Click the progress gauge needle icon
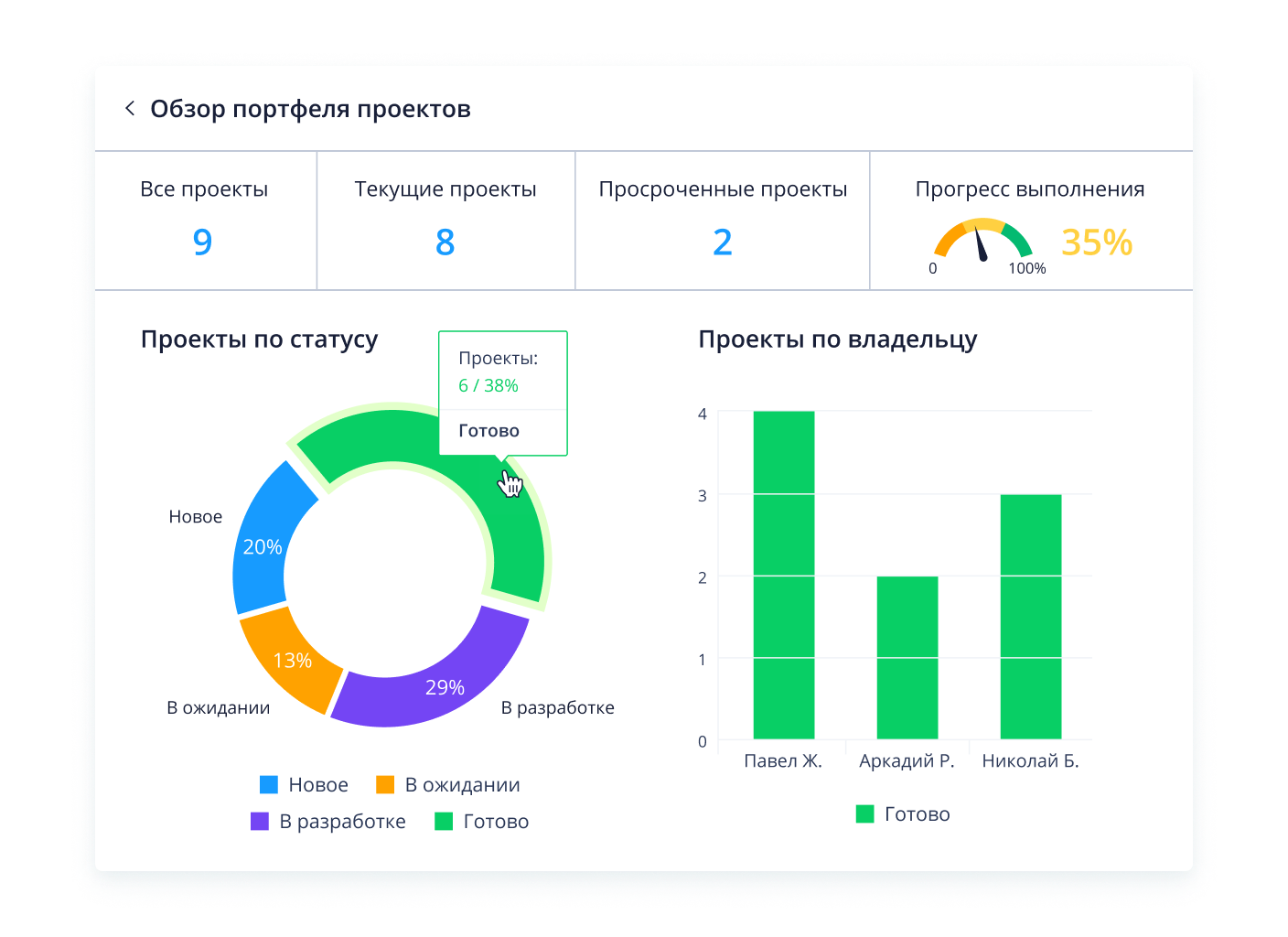This screenshot has width=1288, height=937. tap(981, 243)
